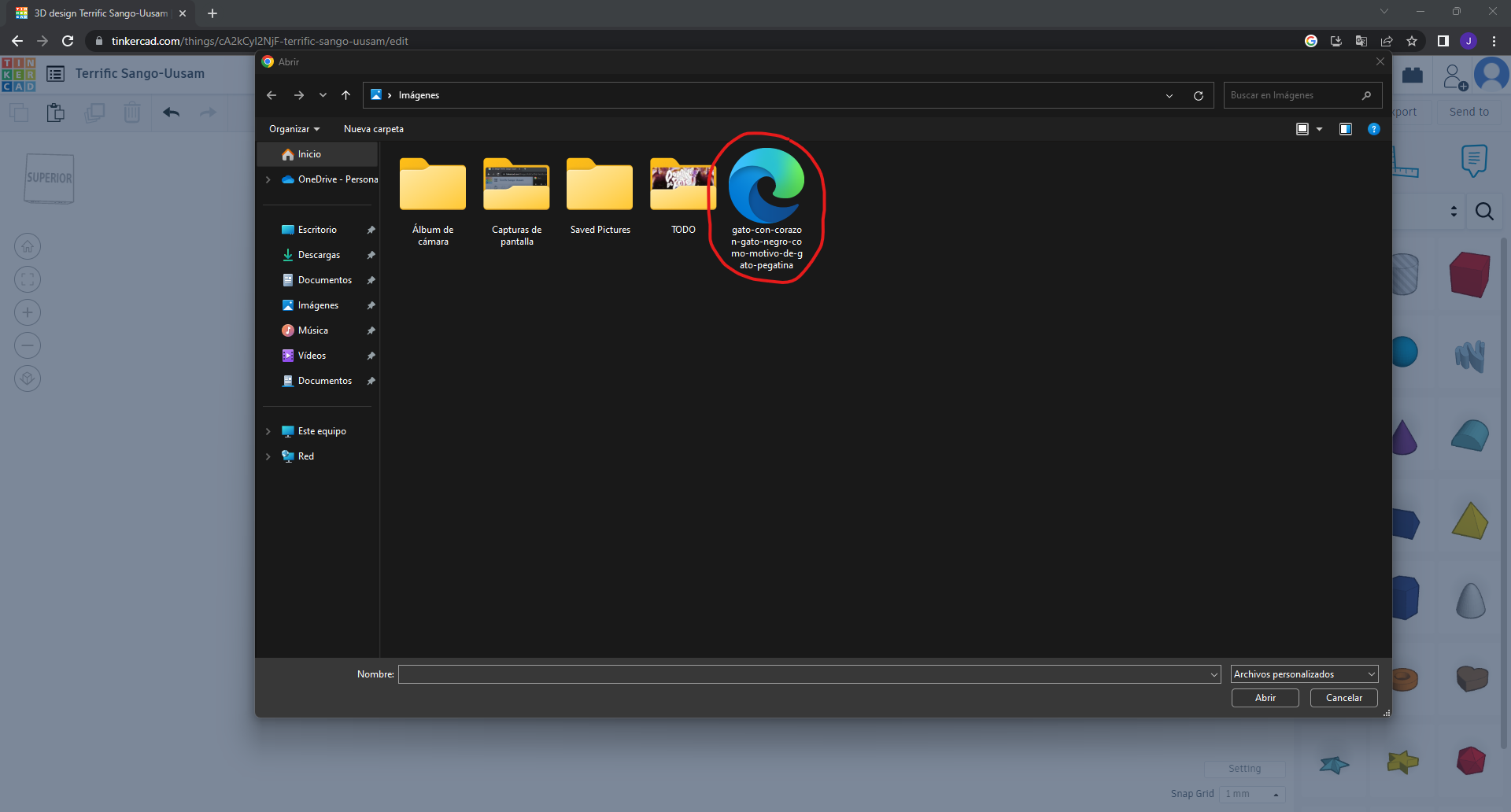Click the Tinkercad Paste tool
Screen dimensions: 1511x812
coord(55,113)
